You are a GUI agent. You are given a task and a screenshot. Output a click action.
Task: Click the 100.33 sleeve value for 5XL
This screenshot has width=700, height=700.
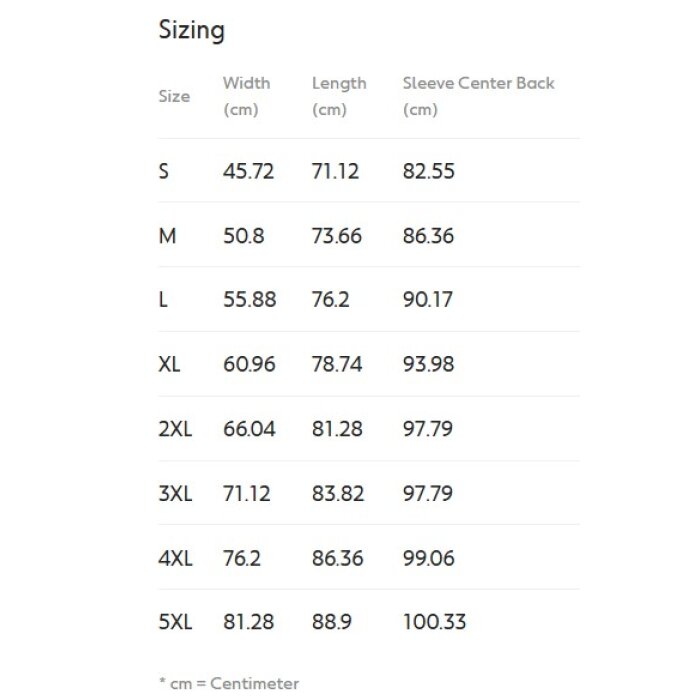[434, 622]
